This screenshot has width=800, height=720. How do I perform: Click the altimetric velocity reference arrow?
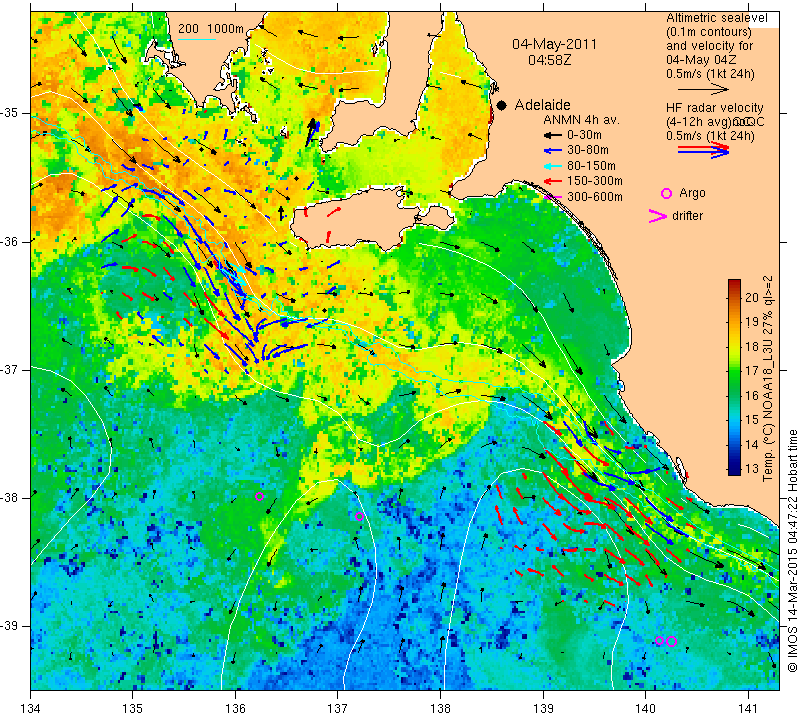click(x=704, y=89)
